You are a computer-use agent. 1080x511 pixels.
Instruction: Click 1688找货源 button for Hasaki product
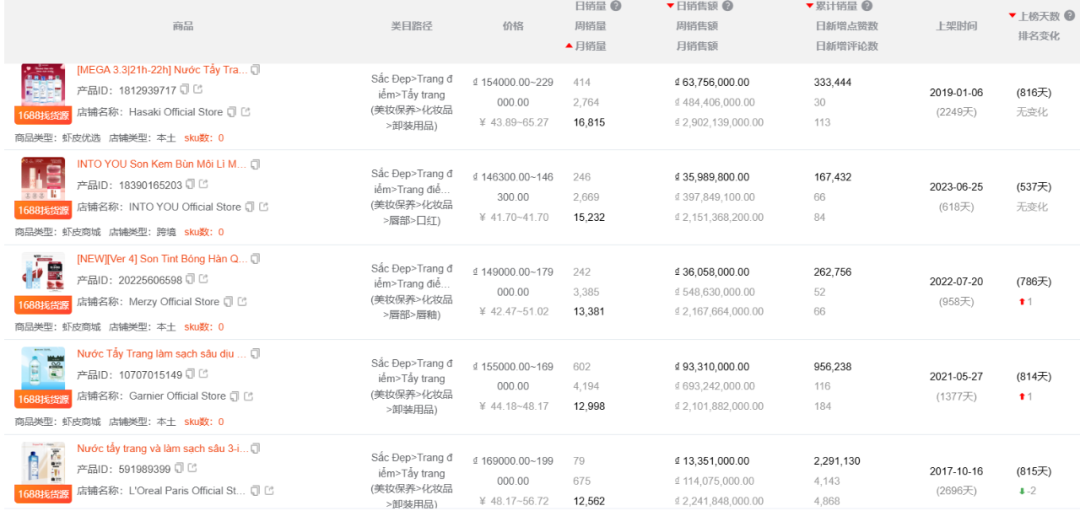(x=43, y=115)
